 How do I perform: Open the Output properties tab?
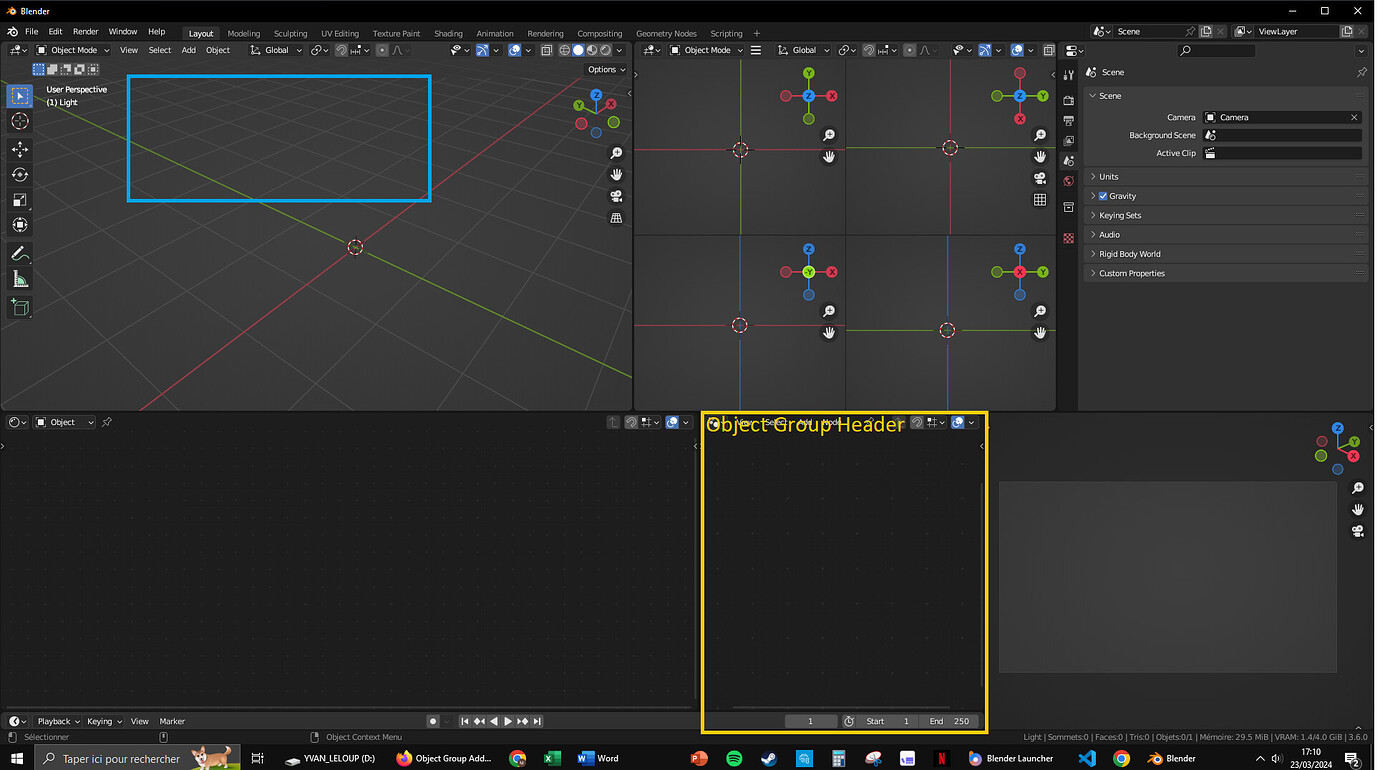tap(1068, 121)
